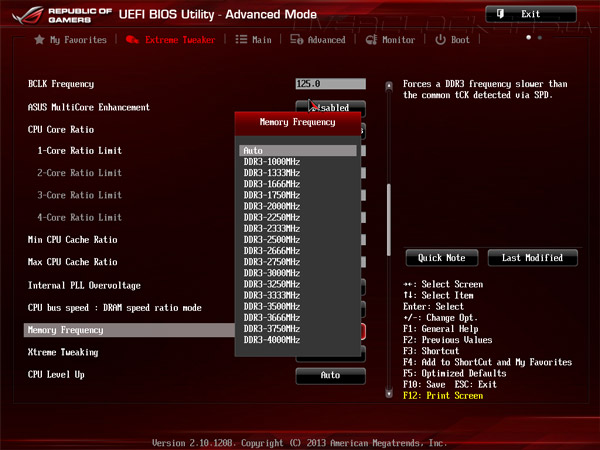Select the BCLK Frequency setting label
600x450 pixels.
click(61, 84)
